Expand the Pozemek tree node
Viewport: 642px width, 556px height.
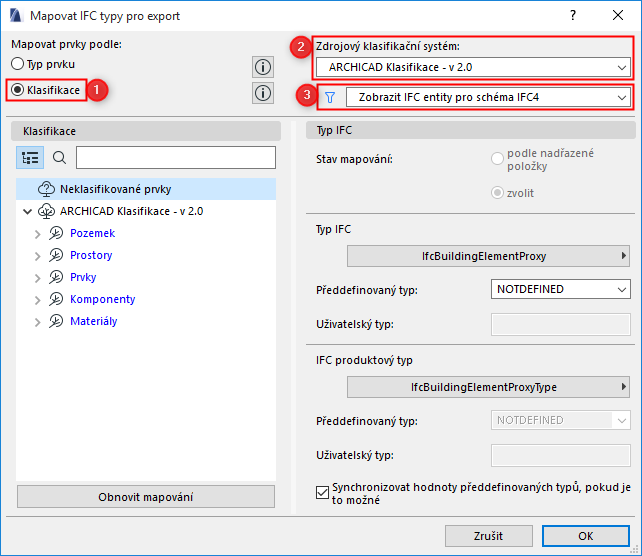pyautogui.click(x=38, y=234)
